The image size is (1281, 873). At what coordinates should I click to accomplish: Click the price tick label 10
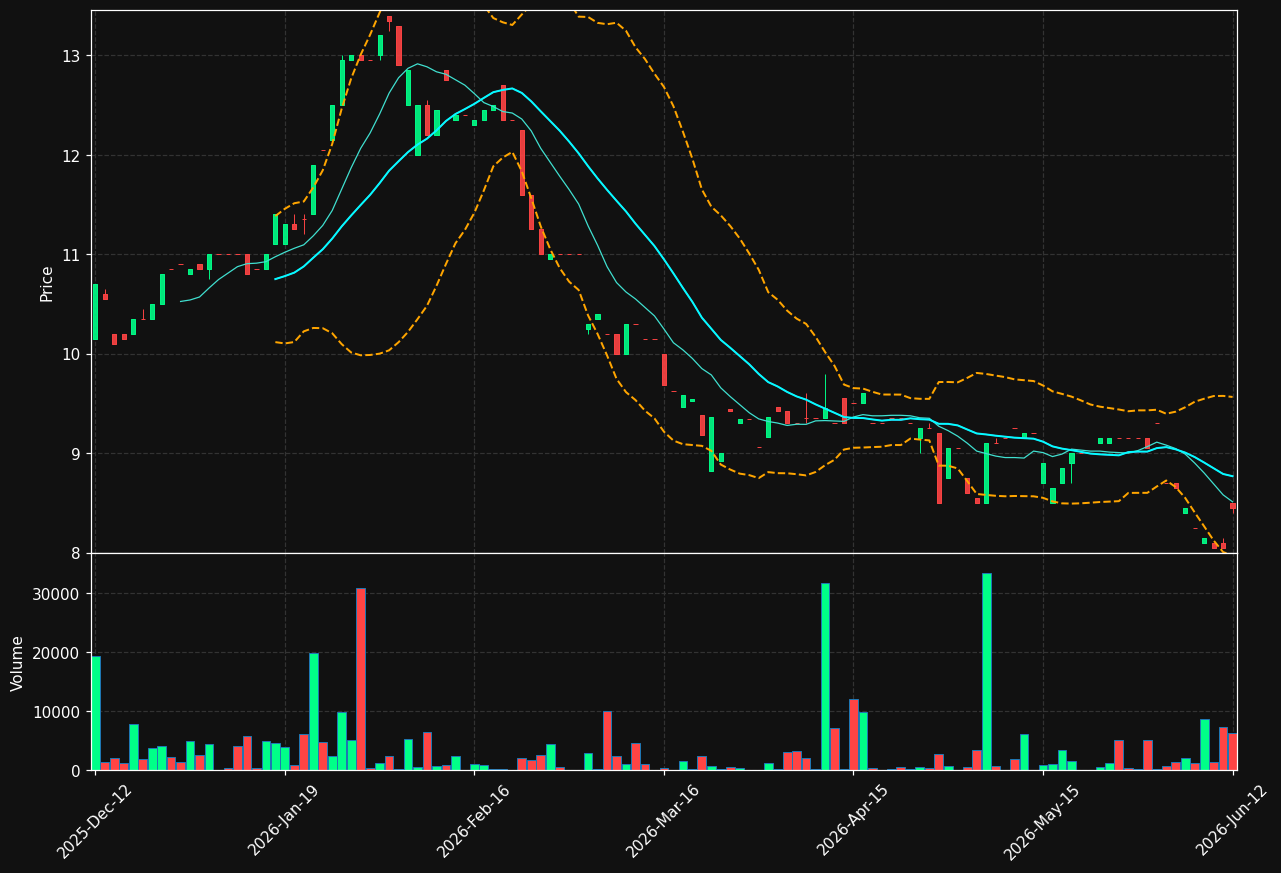(x=72, y=355)
